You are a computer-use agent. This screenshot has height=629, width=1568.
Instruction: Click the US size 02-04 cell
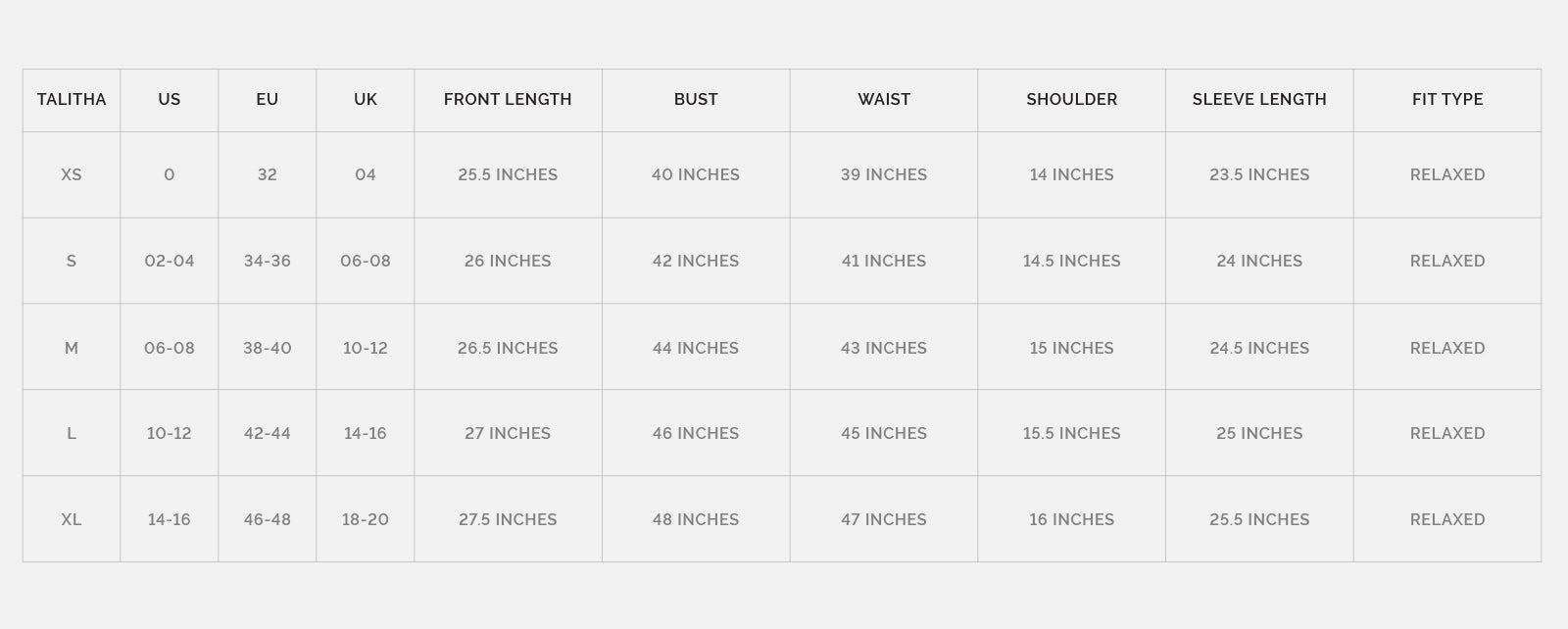tap(170, 261)
